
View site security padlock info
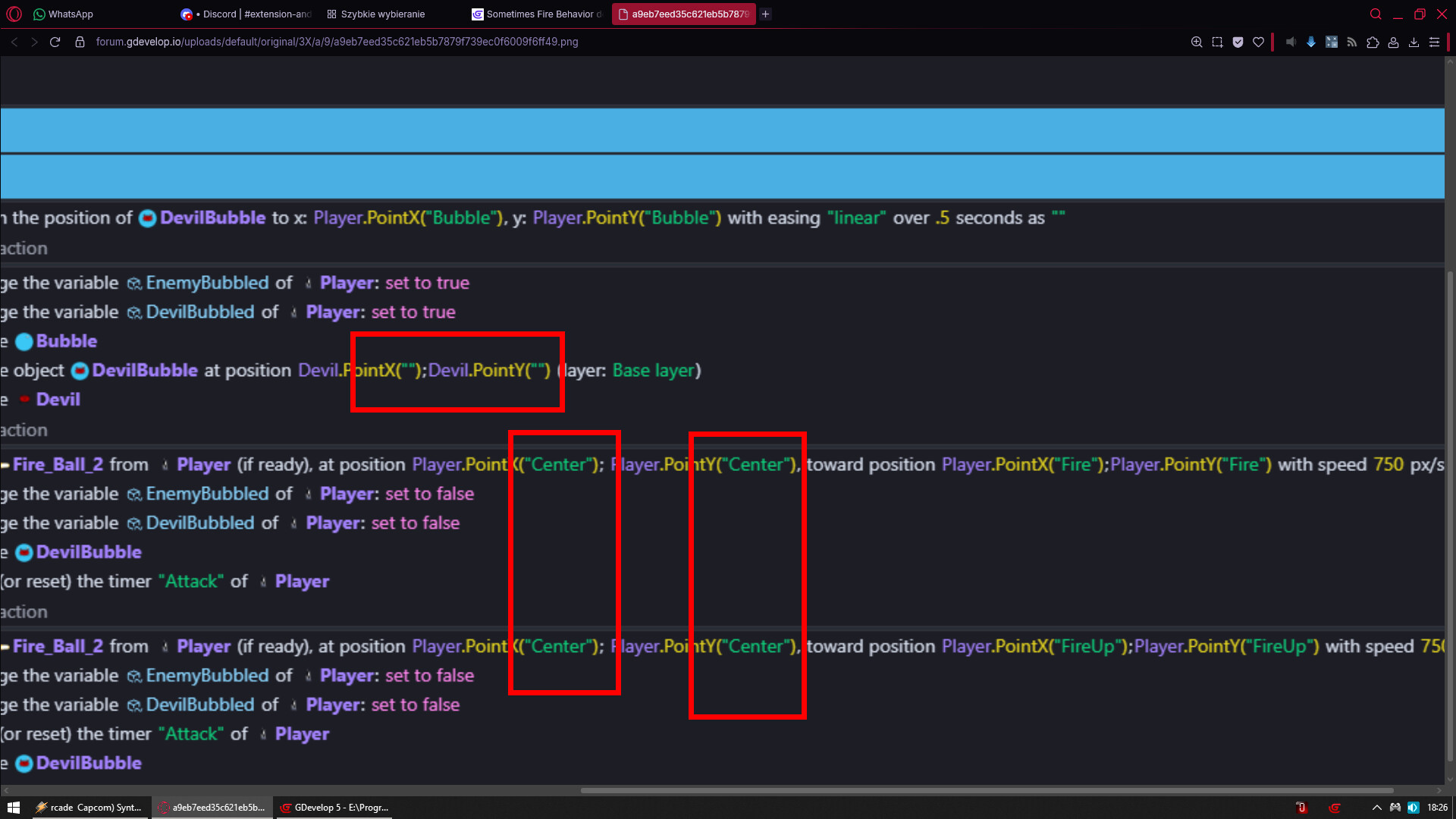tap(80, 42)
